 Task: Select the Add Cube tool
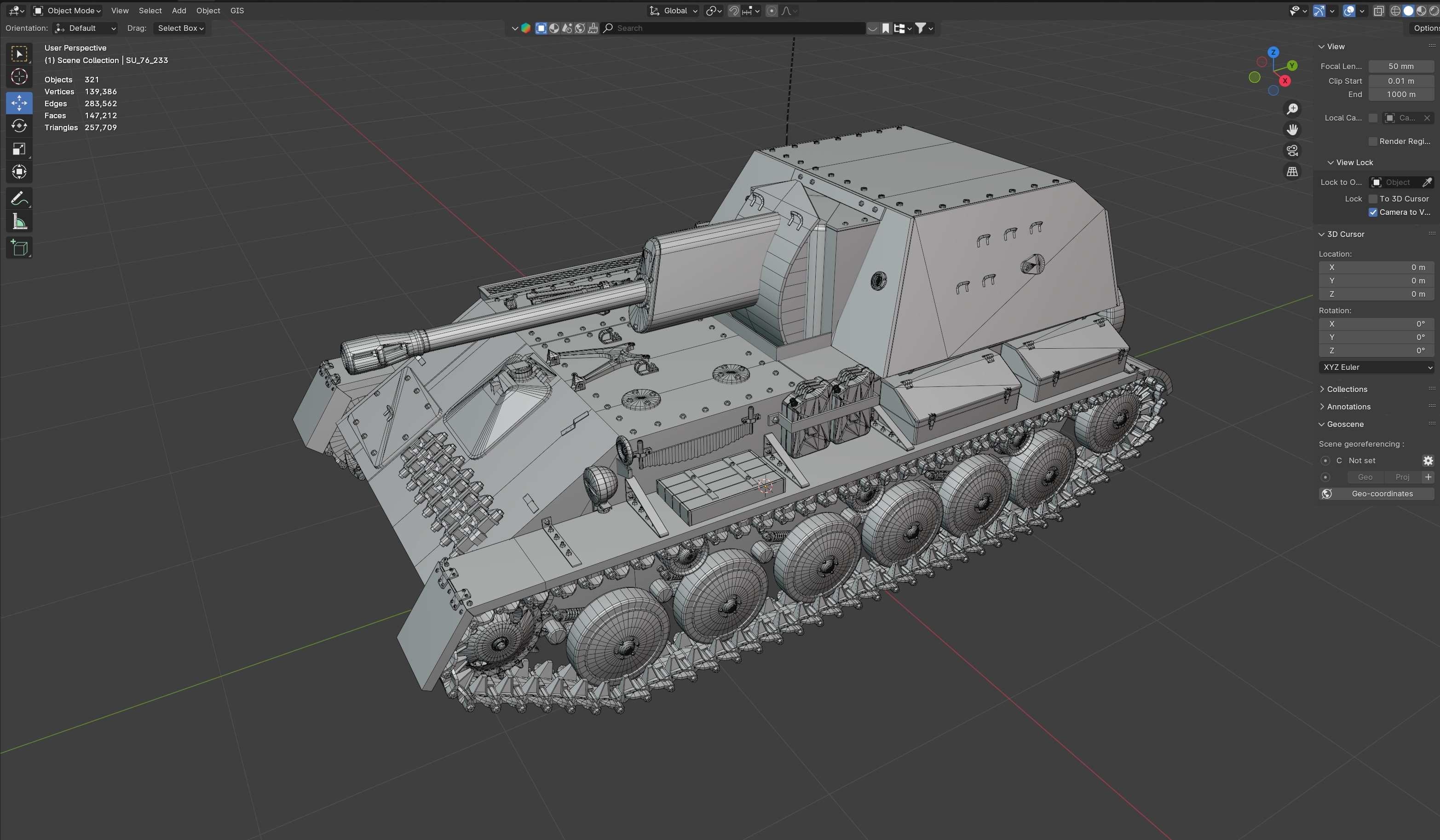(x=19, y=248)
